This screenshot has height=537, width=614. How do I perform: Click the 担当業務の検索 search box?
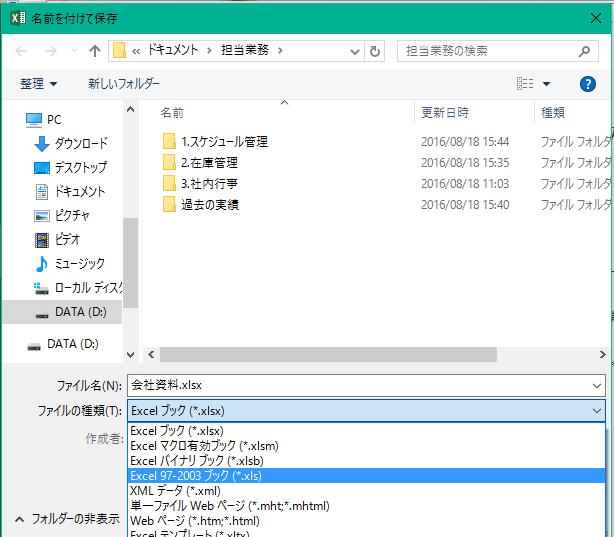pyautogui.click(x=497, y=51)
